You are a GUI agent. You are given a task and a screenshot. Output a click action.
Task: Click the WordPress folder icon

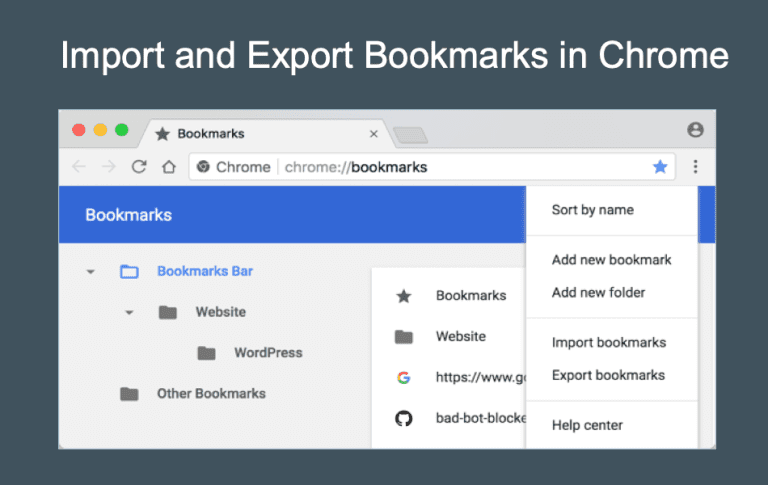pos(206,353)
